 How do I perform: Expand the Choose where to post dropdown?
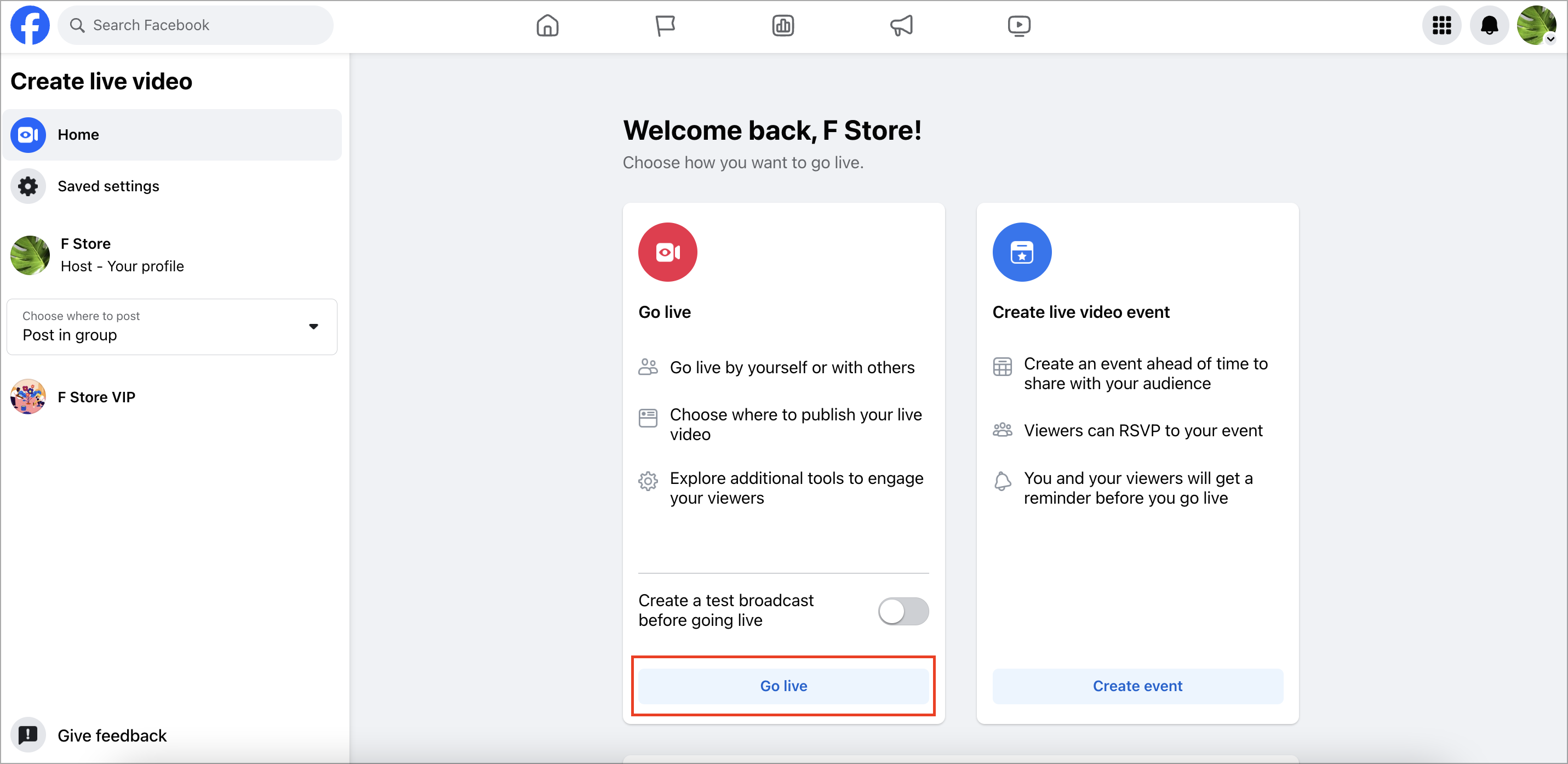[x=171, y=326]
